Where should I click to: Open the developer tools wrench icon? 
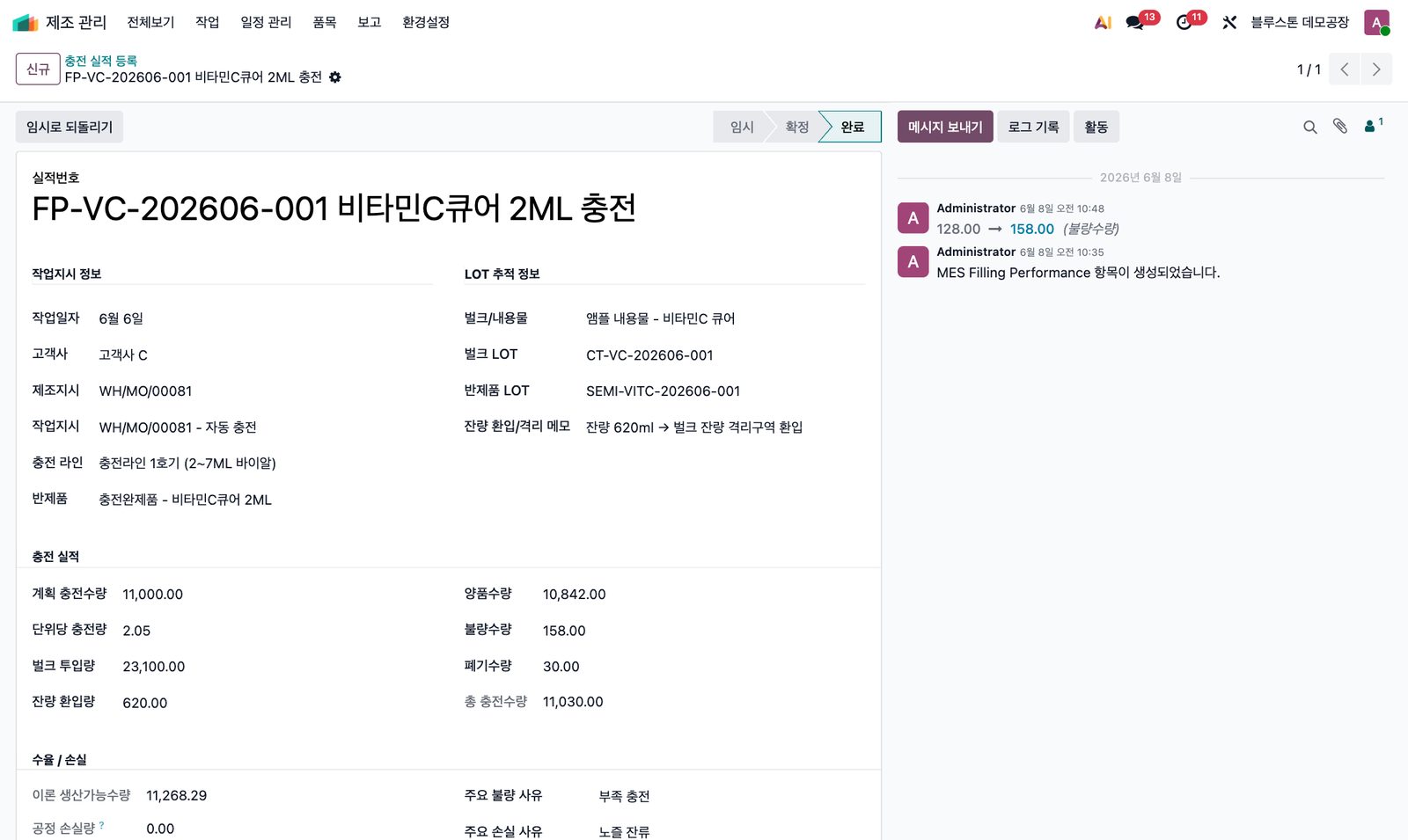[1229, 23]
